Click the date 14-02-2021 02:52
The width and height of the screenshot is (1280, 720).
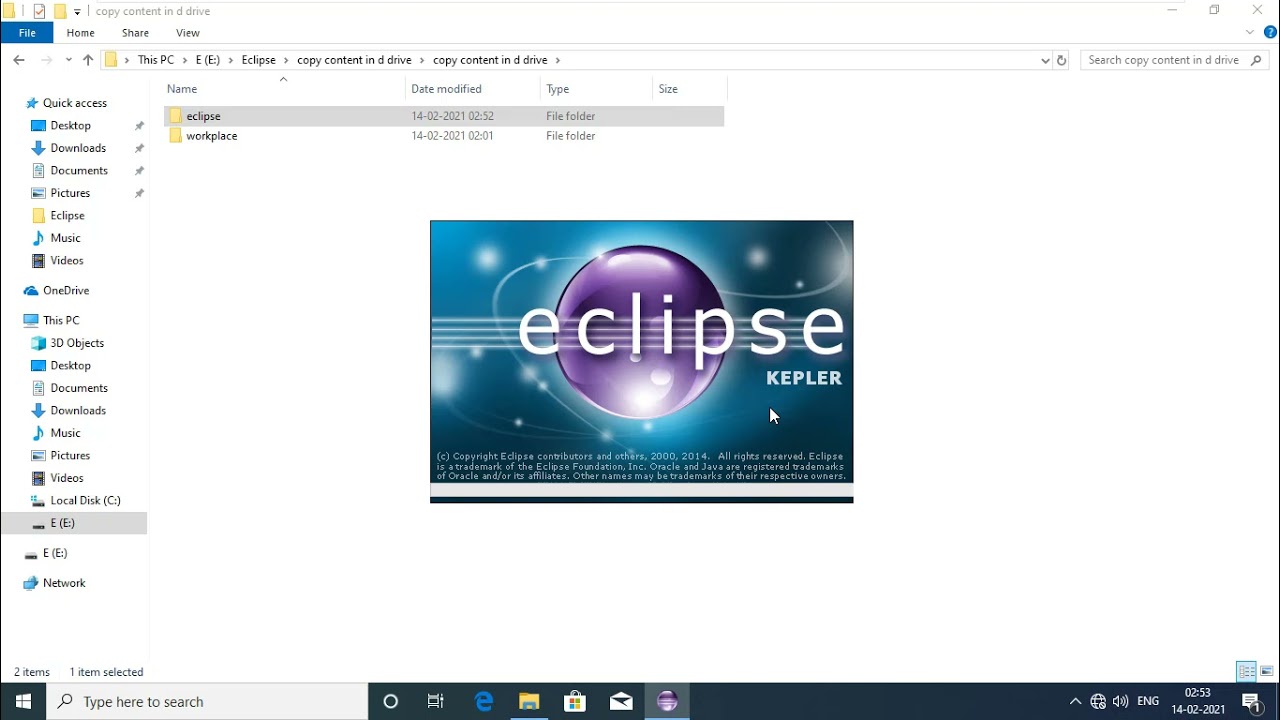[x=452, y=116]
